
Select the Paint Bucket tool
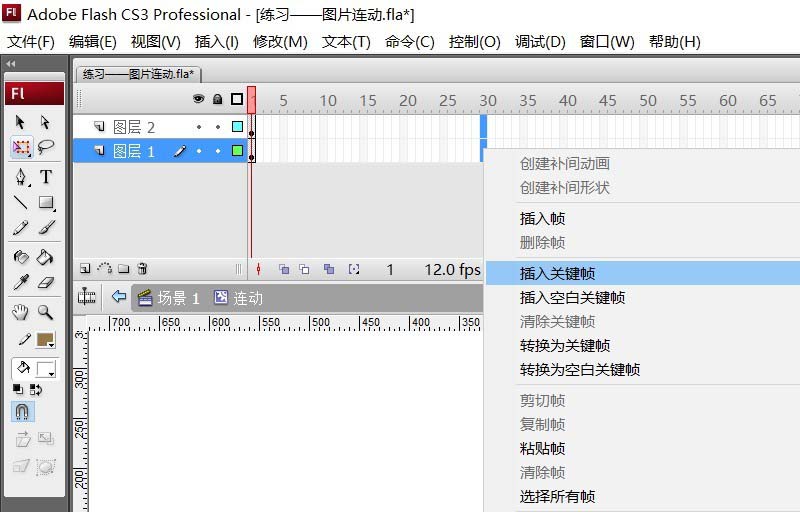tap(45, 257)
